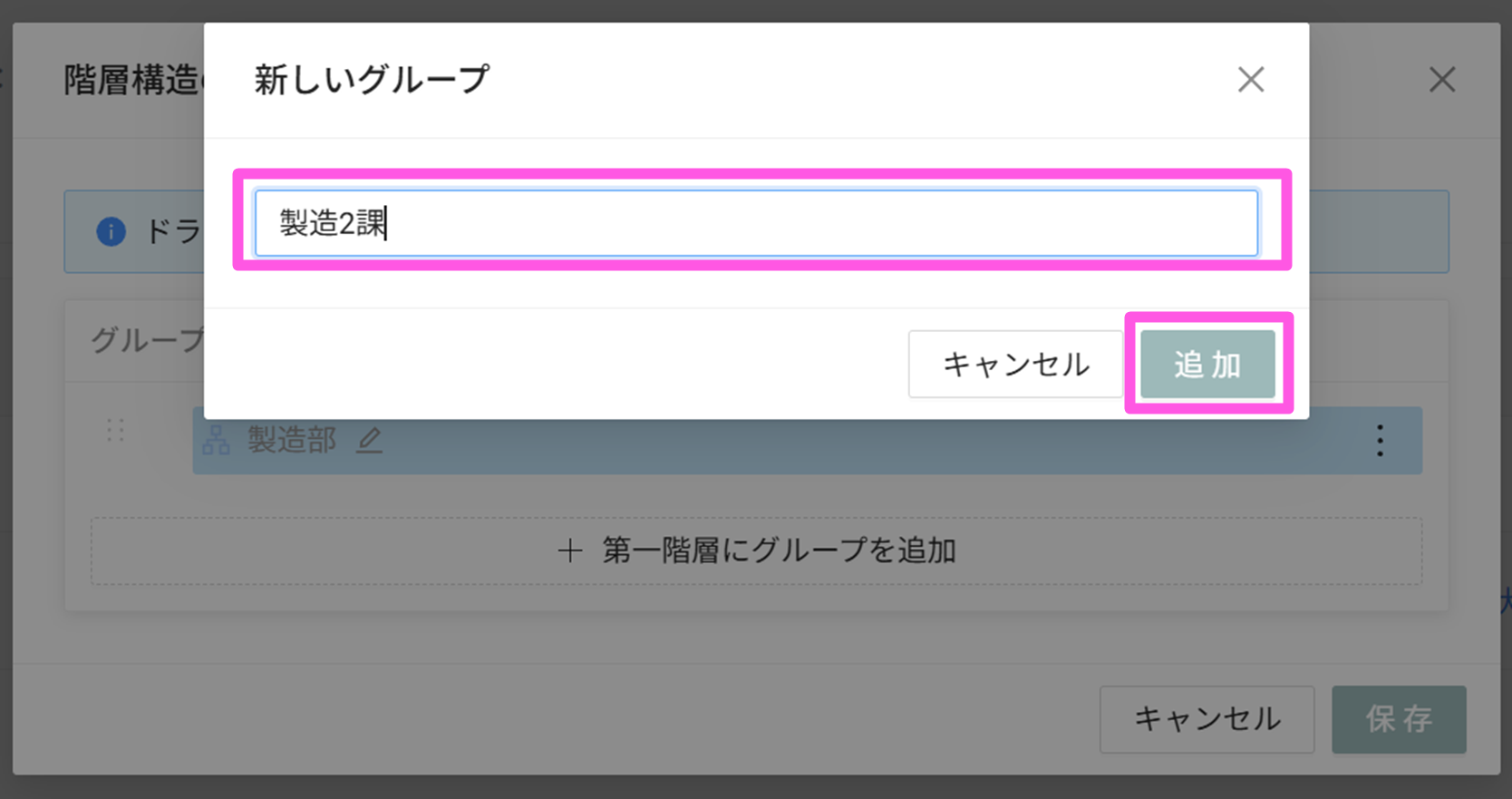Save the hierarchy with 保存

[x=1398, y=719]
